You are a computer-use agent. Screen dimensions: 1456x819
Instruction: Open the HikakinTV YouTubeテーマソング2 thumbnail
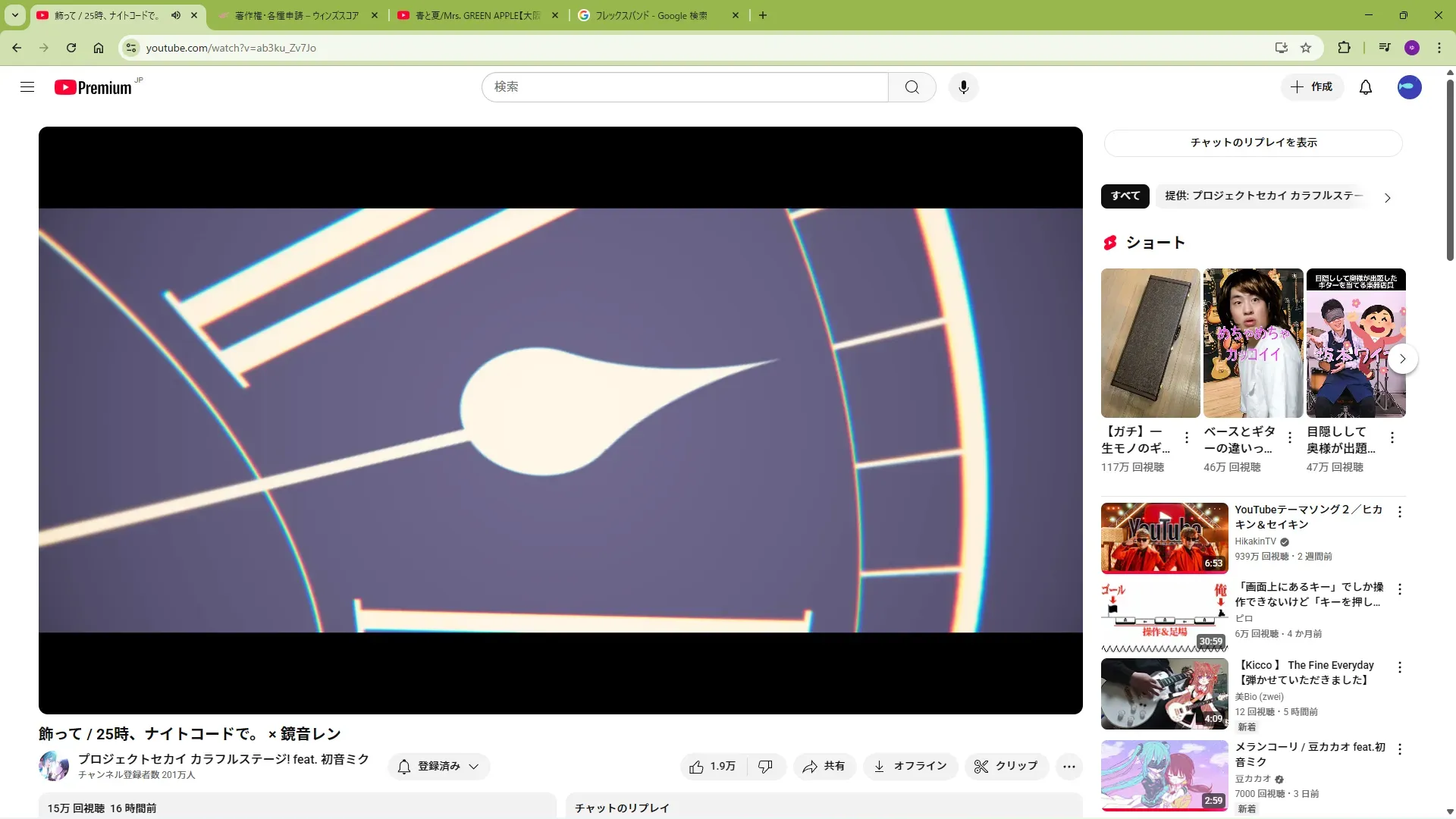point(1164,538)
